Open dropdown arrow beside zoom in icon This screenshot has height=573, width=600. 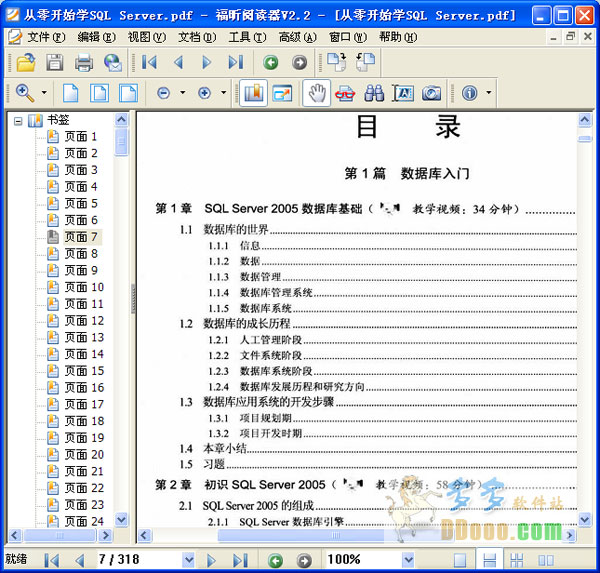pyautogui.click(x=223, y=93)
